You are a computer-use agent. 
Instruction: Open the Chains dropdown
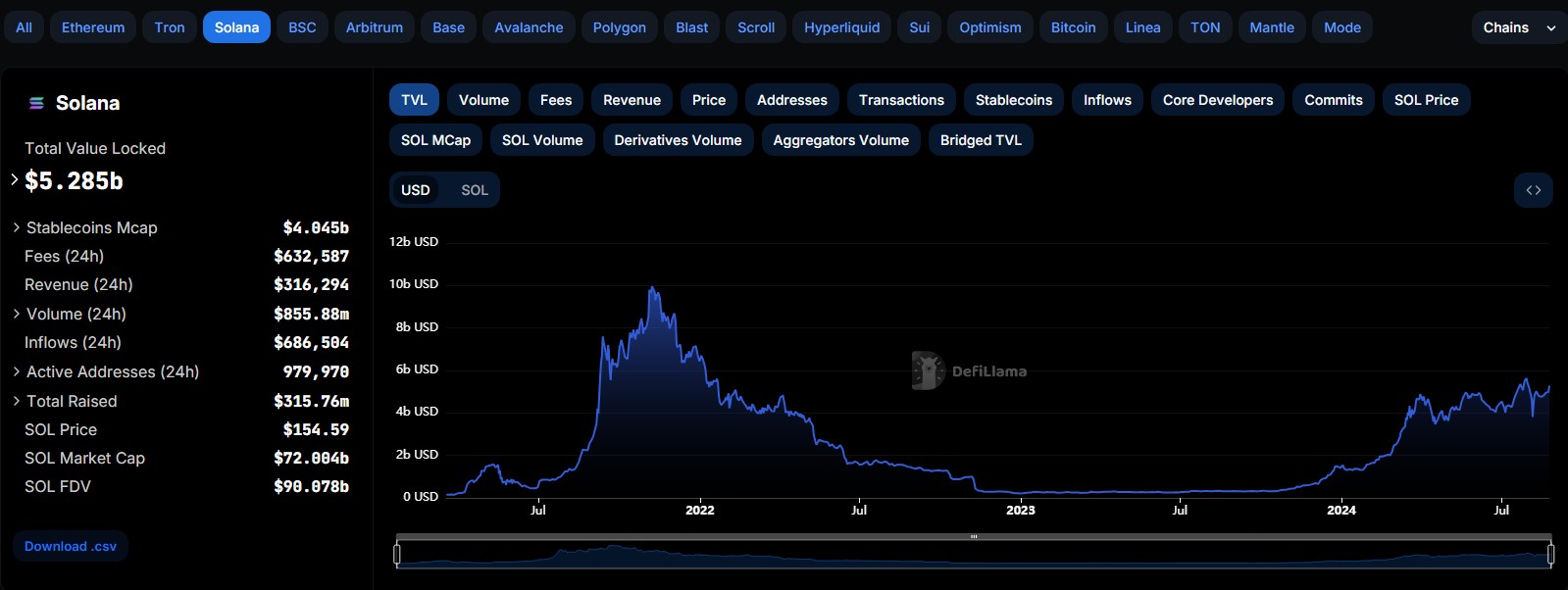[1519, 27]
